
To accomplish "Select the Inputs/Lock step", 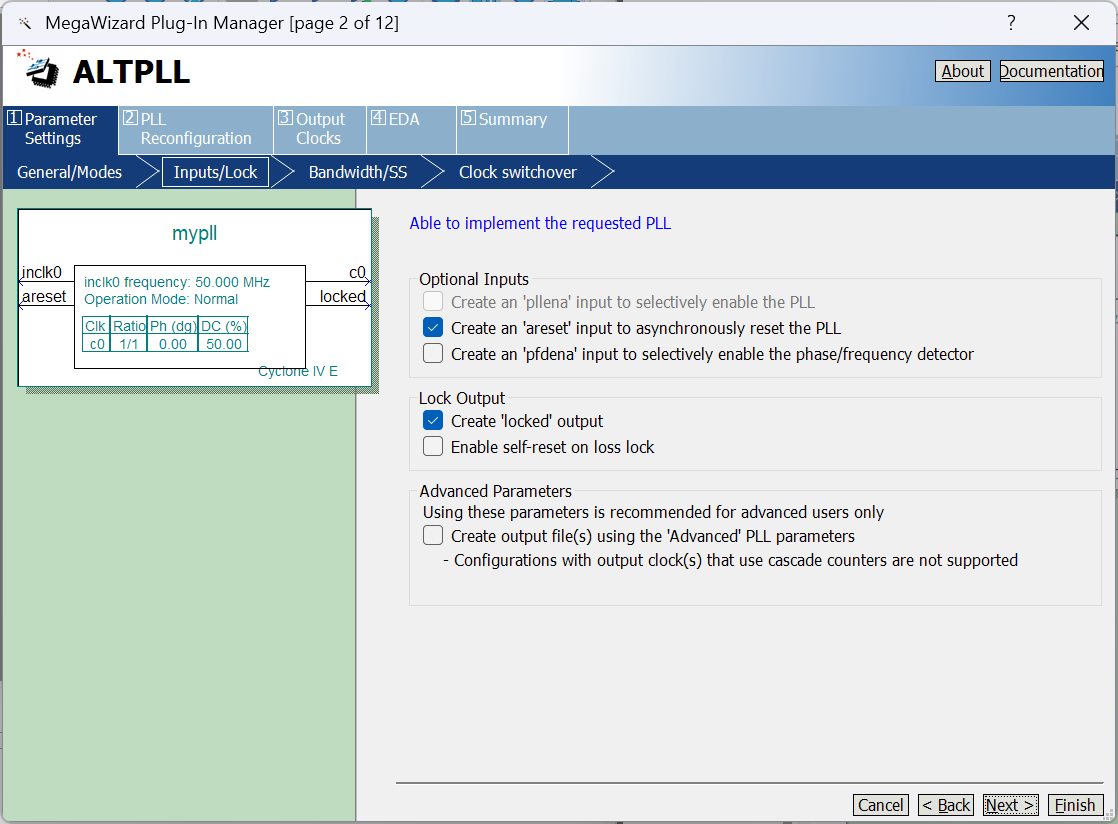I will [215, 172].
